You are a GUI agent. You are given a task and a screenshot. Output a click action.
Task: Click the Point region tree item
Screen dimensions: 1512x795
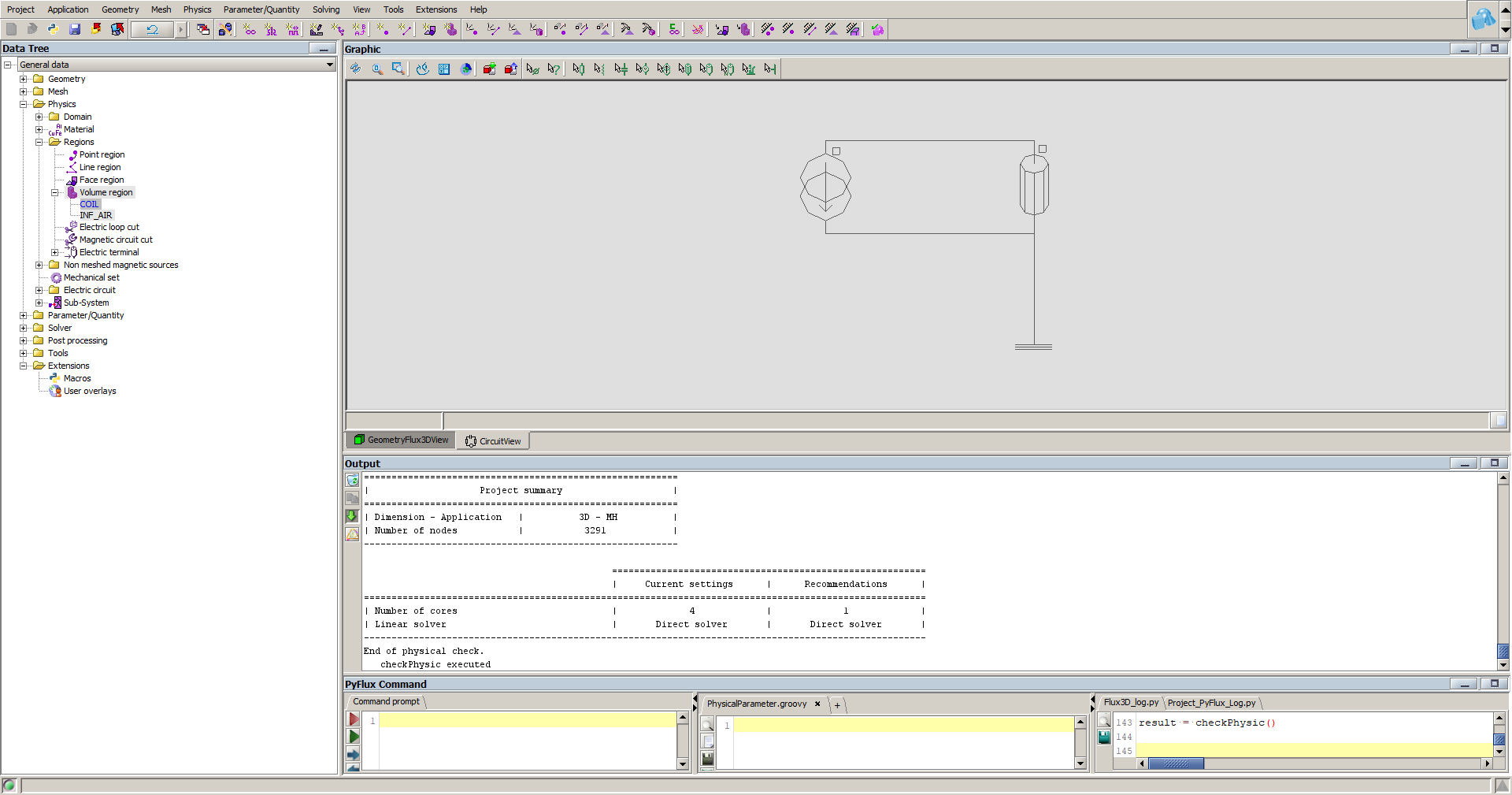(x=102, y=154)
